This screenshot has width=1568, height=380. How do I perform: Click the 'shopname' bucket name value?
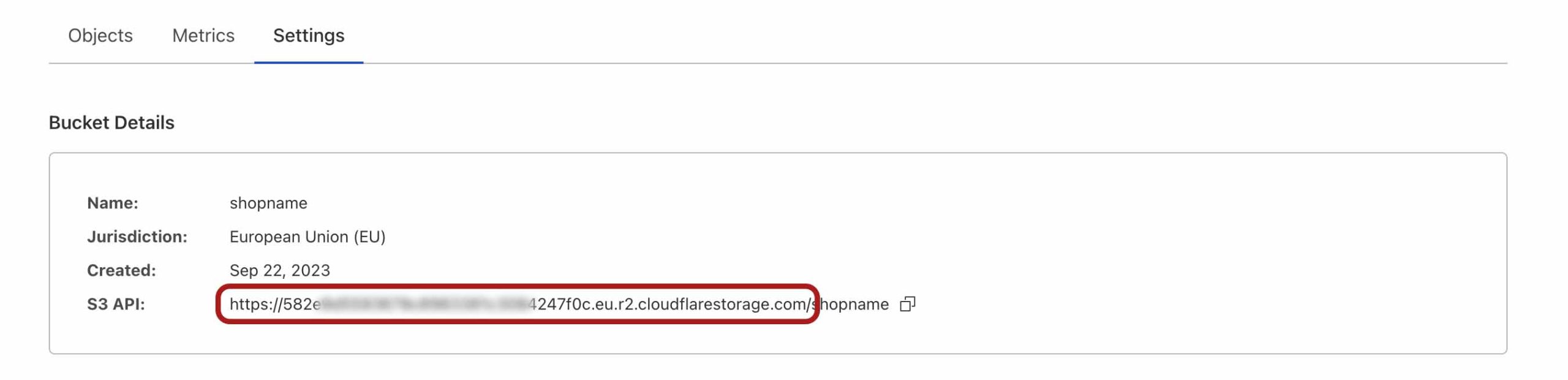(268, 203)
